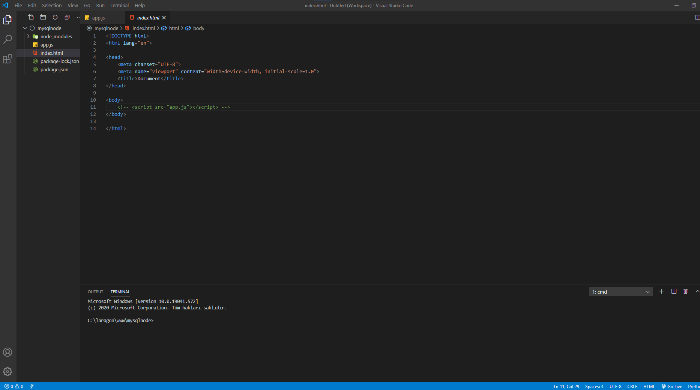The width and height of the screenshot is (700, 390).
Task: Click html element in the breadcrumb
Action: point(174,28)
